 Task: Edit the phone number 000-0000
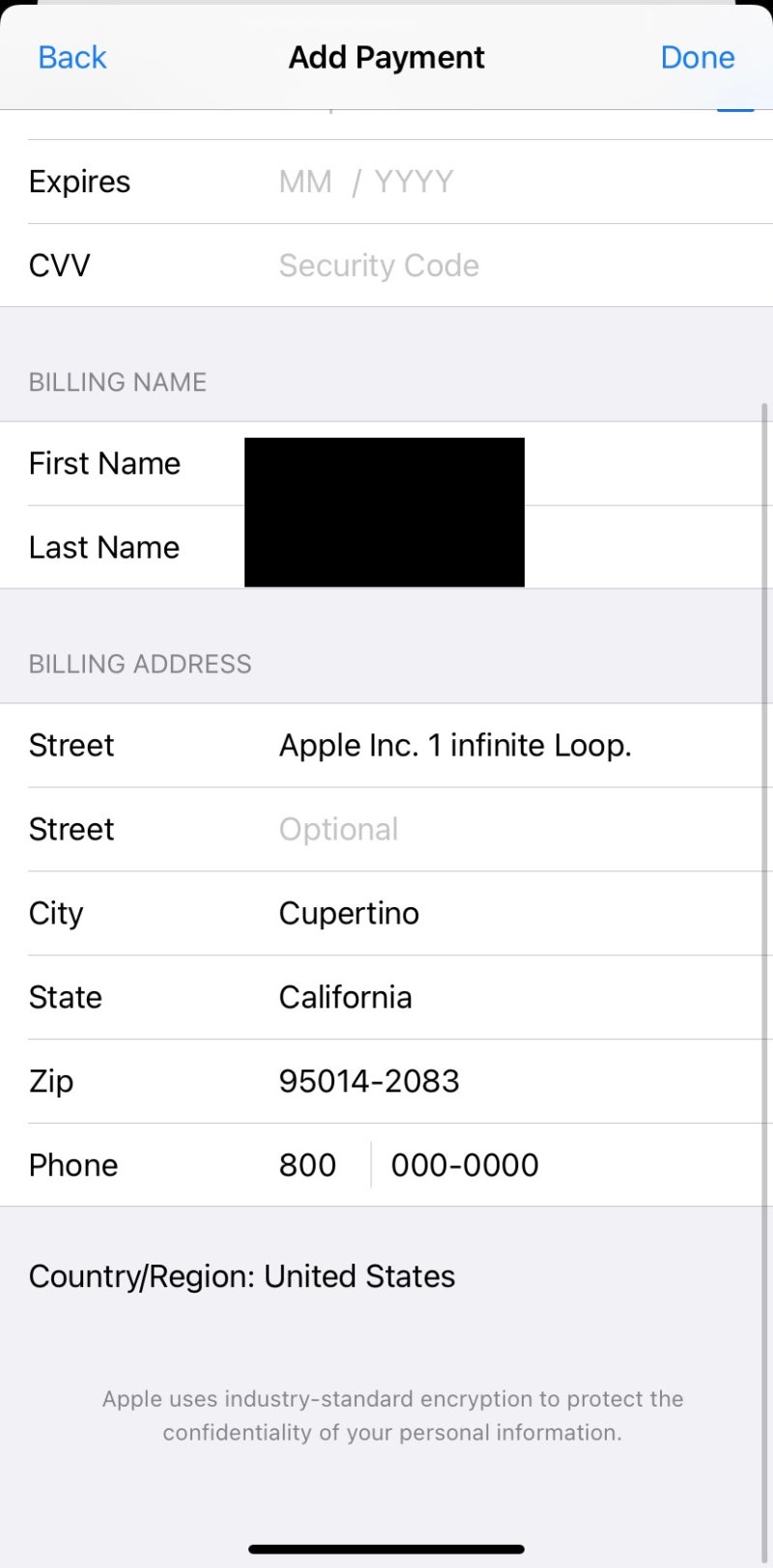pyautogui.click(x=465, y=1166)
